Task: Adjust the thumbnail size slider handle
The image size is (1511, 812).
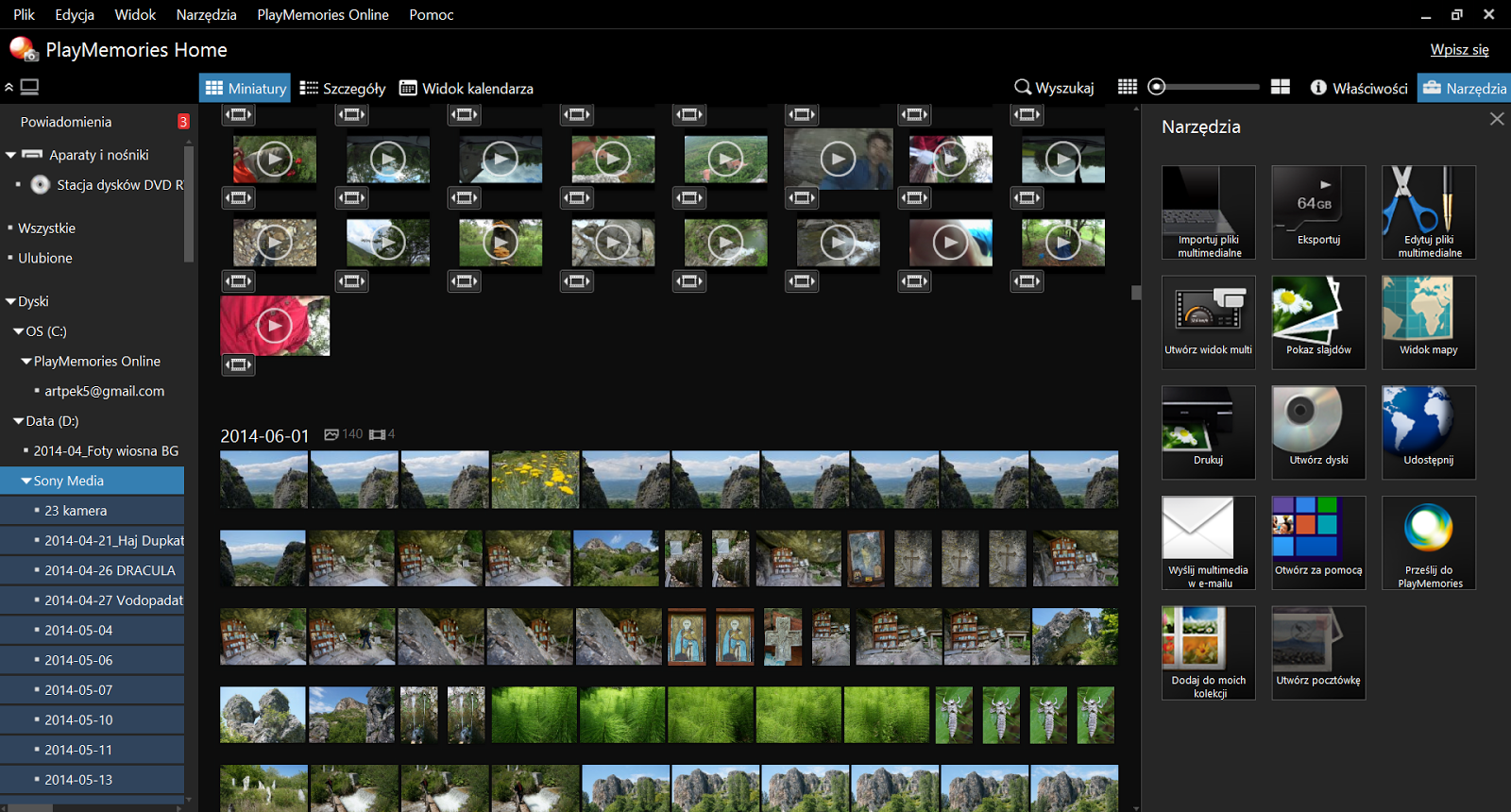Action: click(1156, 87)
